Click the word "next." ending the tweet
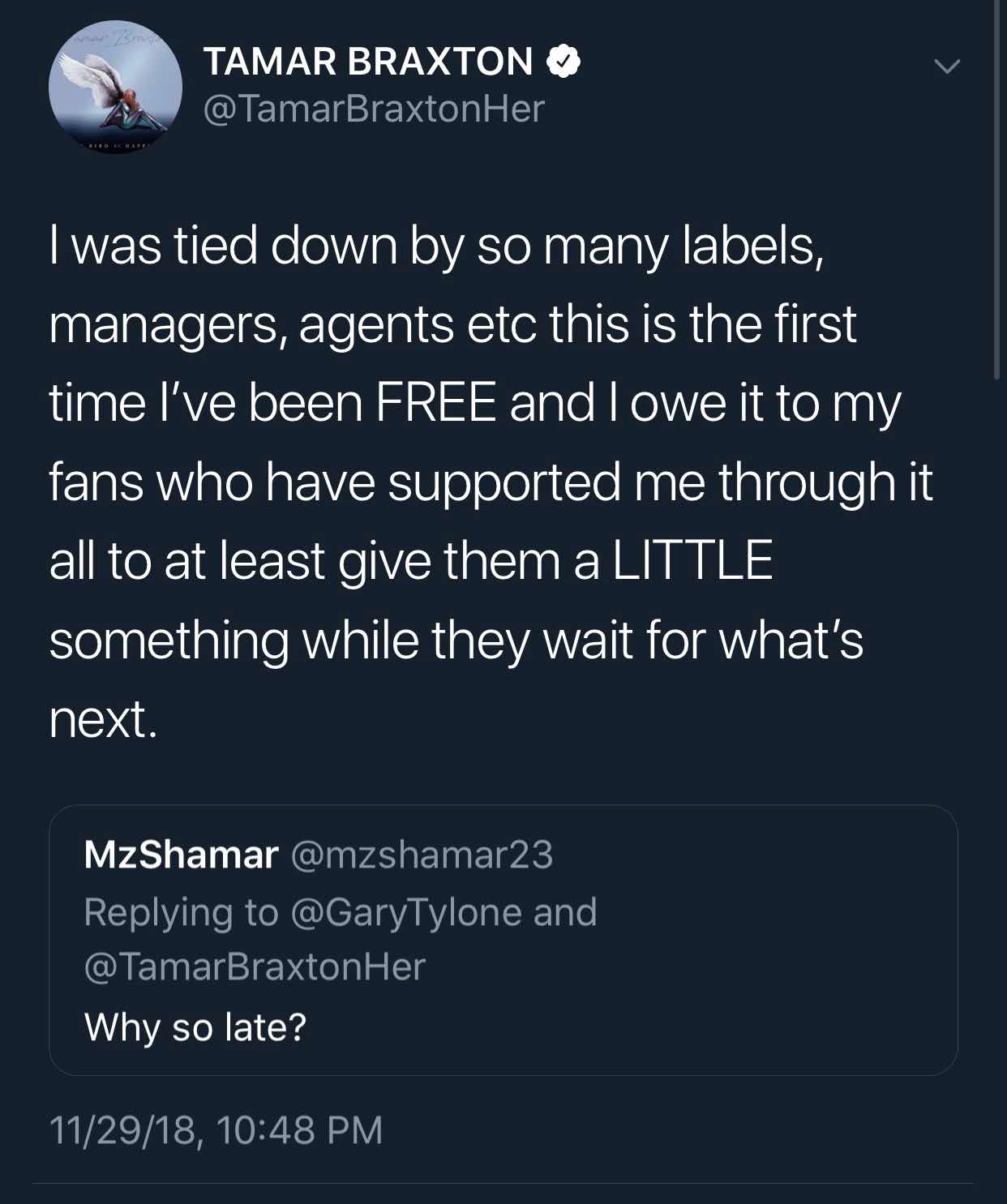 [101, 719]
